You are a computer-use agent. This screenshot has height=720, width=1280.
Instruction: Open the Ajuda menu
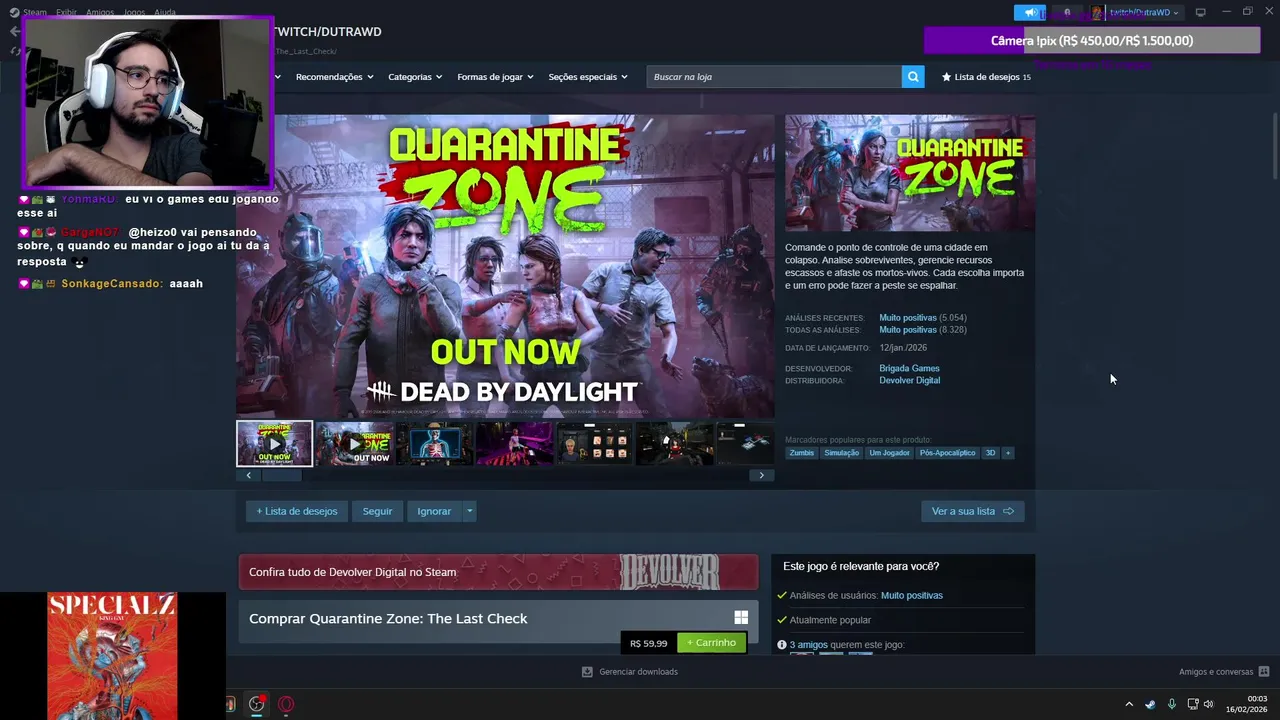point(165,13)
